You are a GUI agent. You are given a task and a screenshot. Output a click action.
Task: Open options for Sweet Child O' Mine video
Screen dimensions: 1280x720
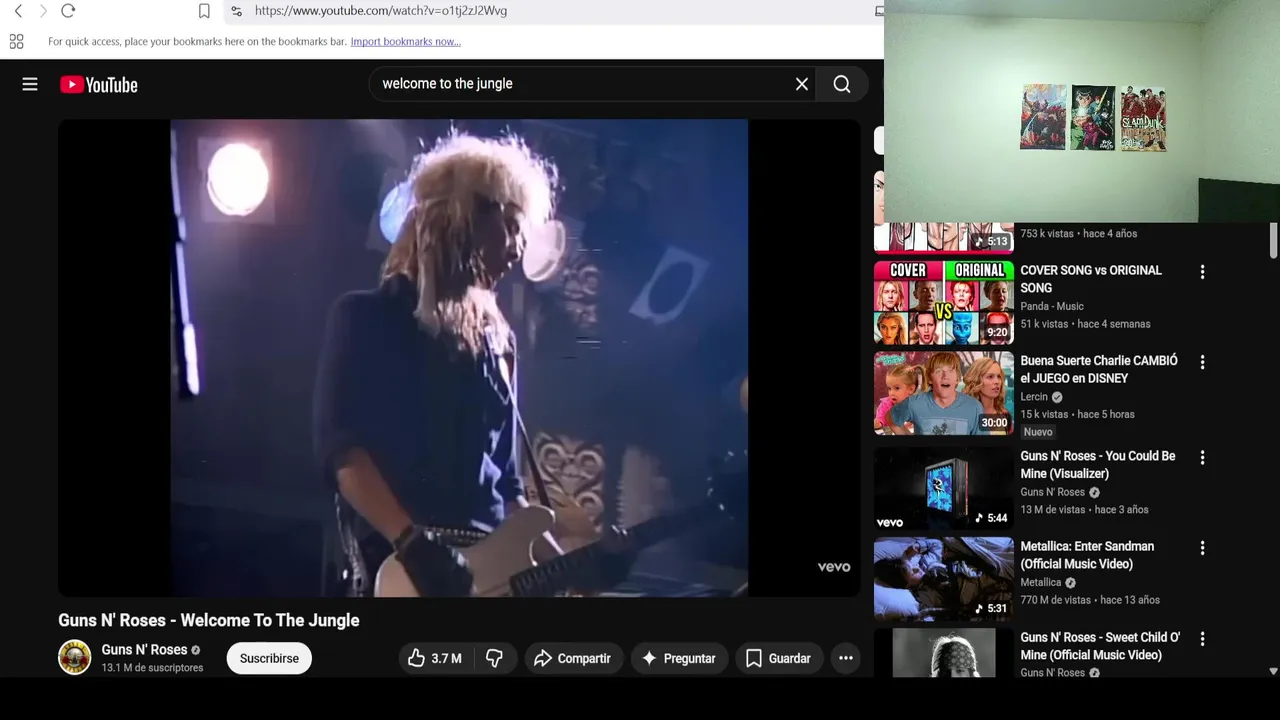1202,638
